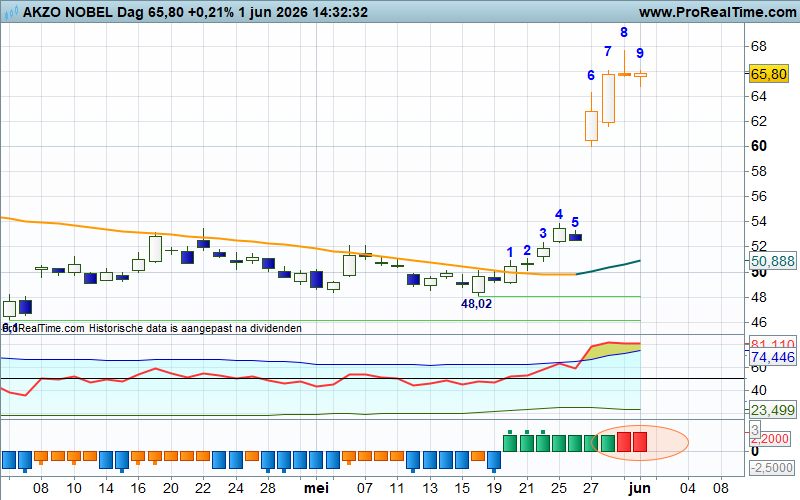This screenshot has width=800, height=500.
Task: Click the 'mei' month label on date axis
Action: click(x=316, y=488)
